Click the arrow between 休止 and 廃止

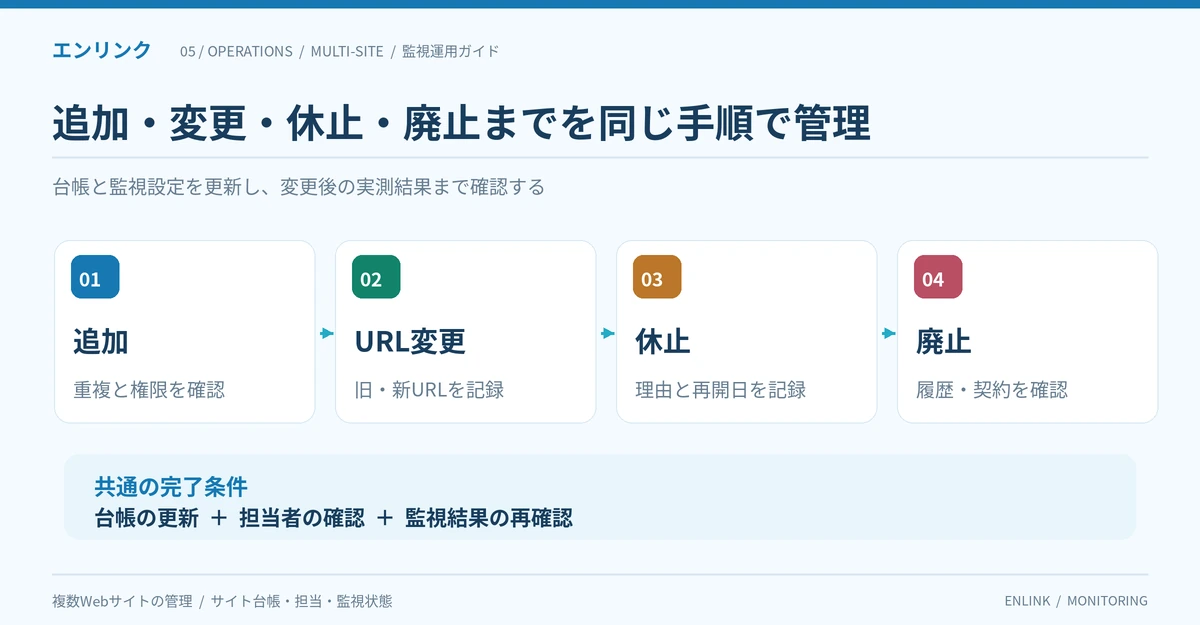click(x=888, y=334)
